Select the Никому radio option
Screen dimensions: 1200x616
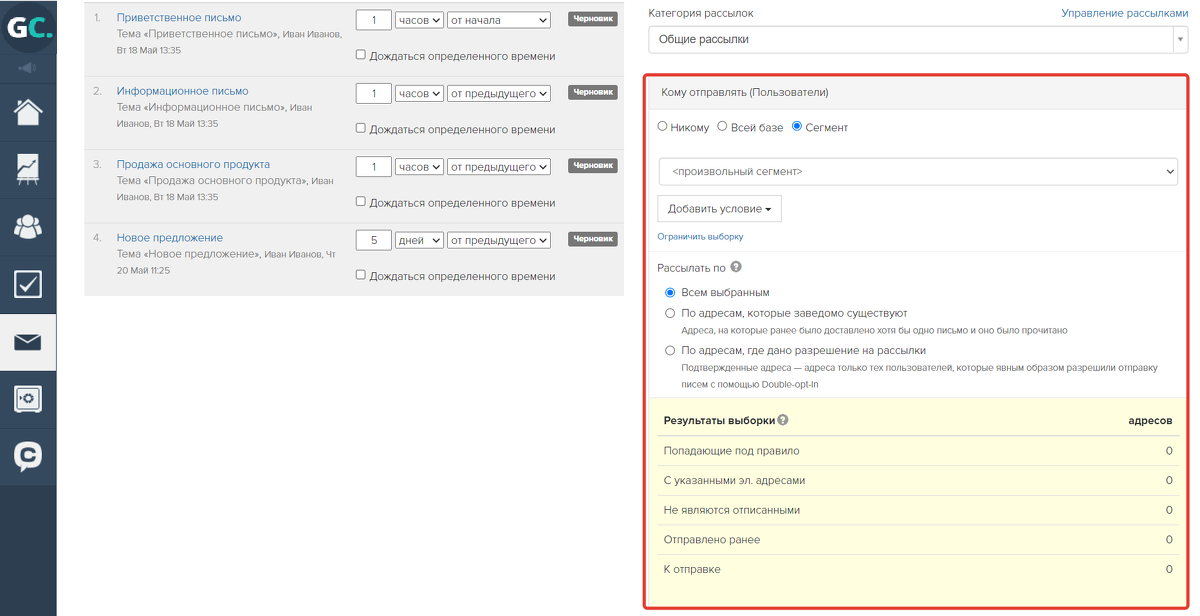click(x=662, y=127)
